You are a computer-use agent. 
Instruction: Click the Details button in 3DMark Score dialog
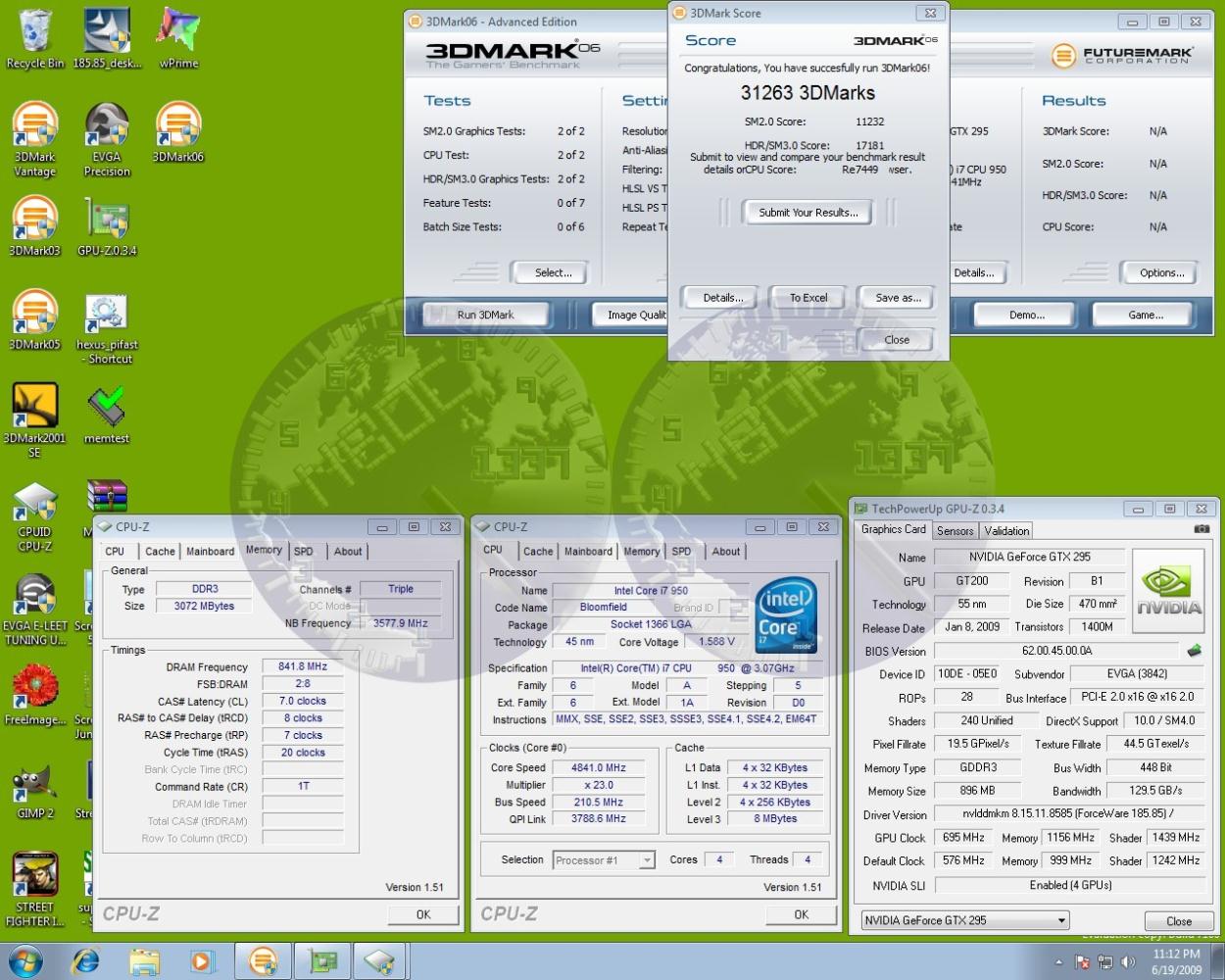point(723,298)
